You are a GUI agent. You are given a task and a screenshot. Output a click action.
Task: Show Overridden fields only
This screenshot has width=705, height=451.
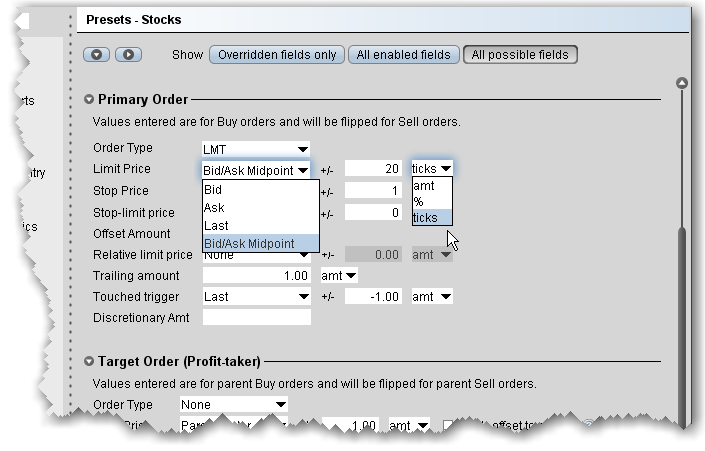pos(276,55)
